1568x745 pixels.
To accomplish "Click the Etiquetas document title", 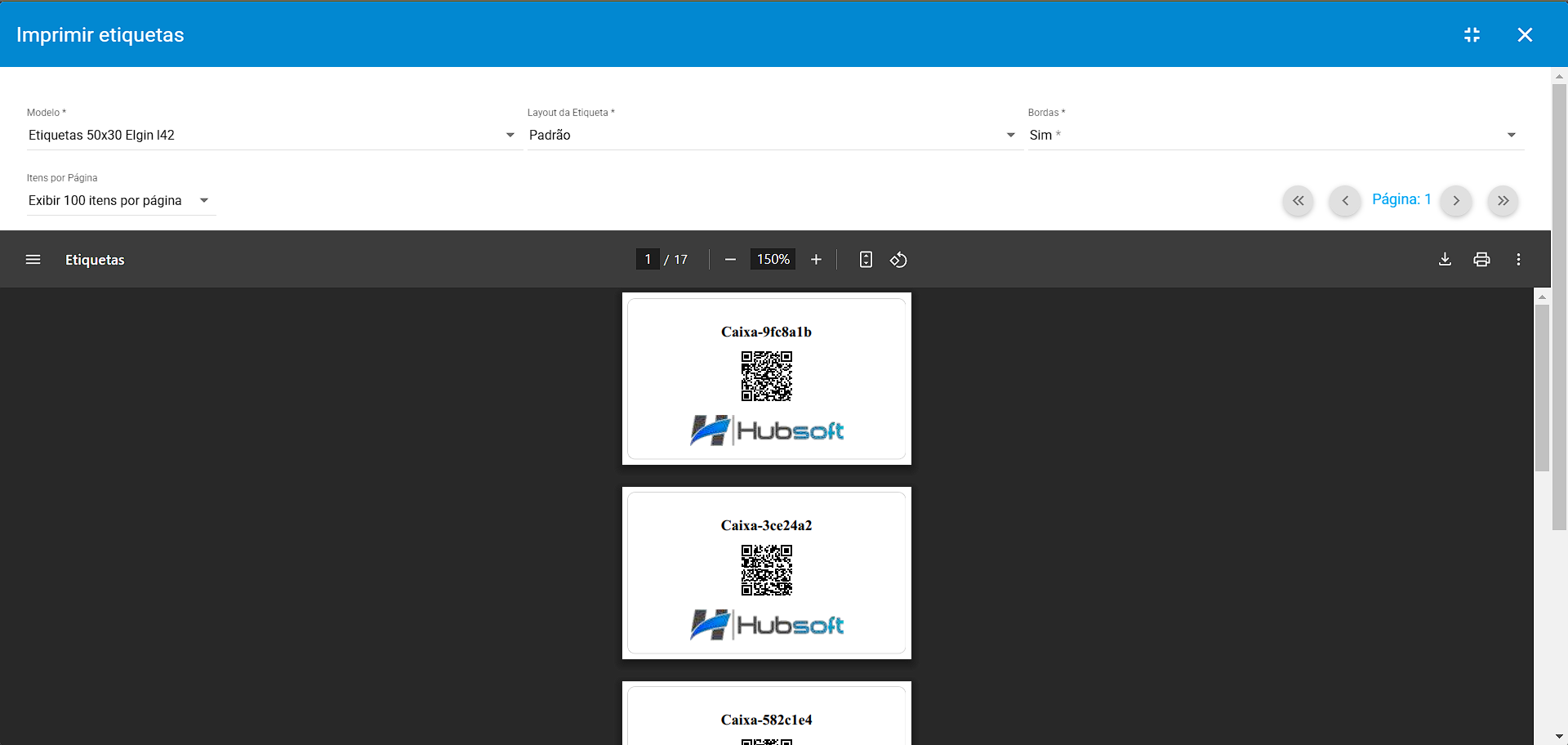I will (x=95, y=260).
